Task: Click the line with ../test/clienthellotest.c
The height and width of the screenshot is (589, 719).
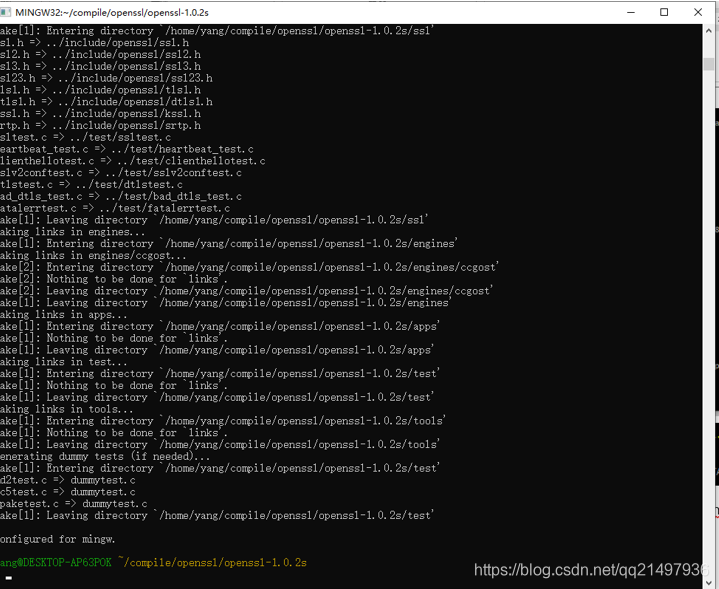Action: click(133, 161)
